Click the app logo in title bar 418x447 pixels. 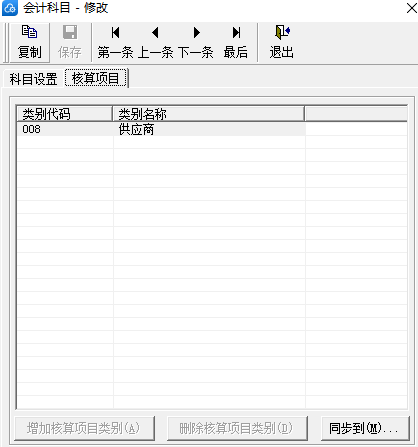[10, 8]
